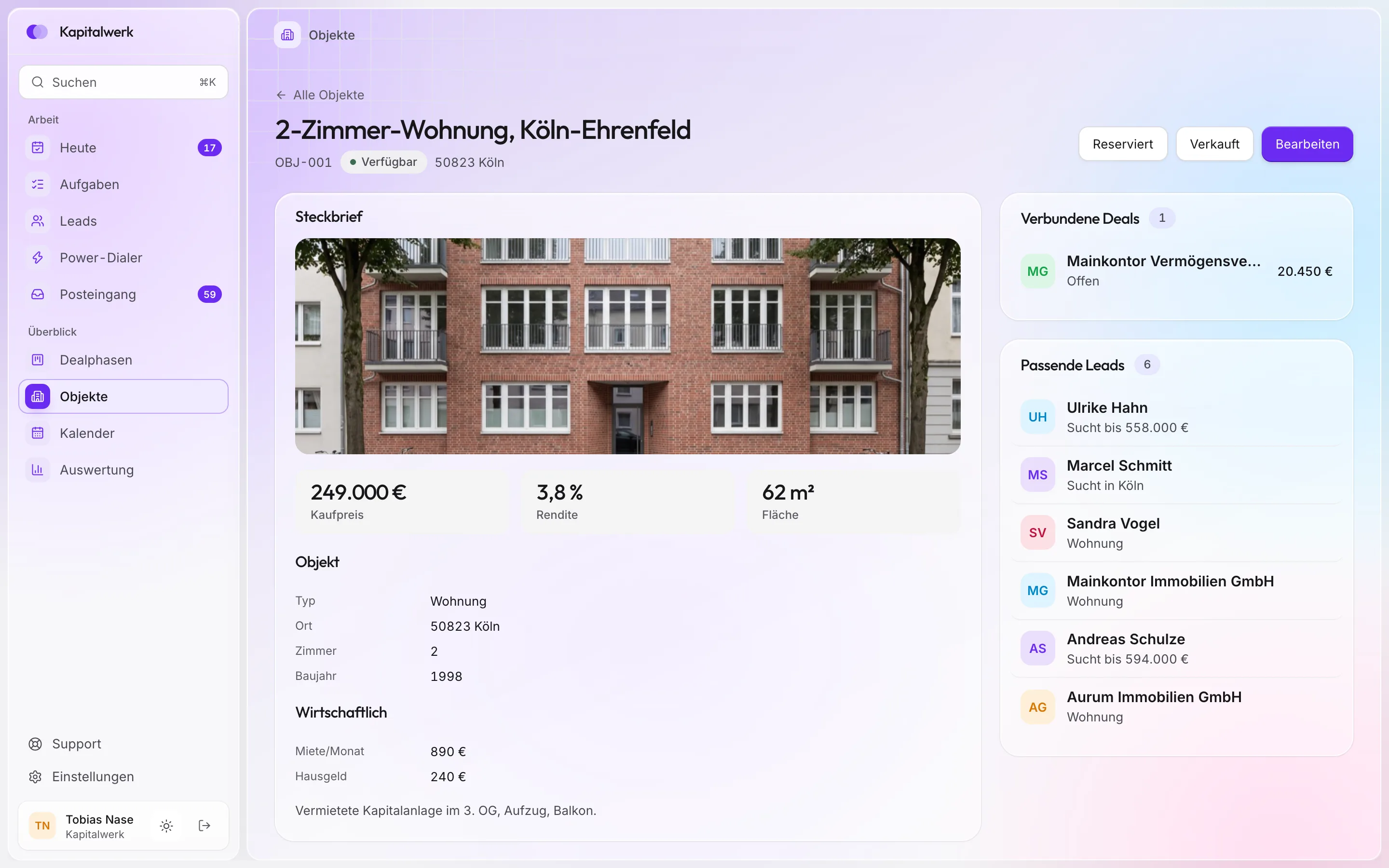This screenshot has height=868, width=1389.
Task: Open Kalender from sidebar
Action: pyautogui.click(x=123, y=434)
